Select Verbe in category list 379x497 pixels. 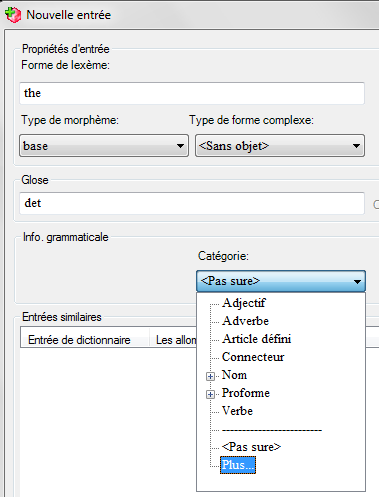[237, 411]
